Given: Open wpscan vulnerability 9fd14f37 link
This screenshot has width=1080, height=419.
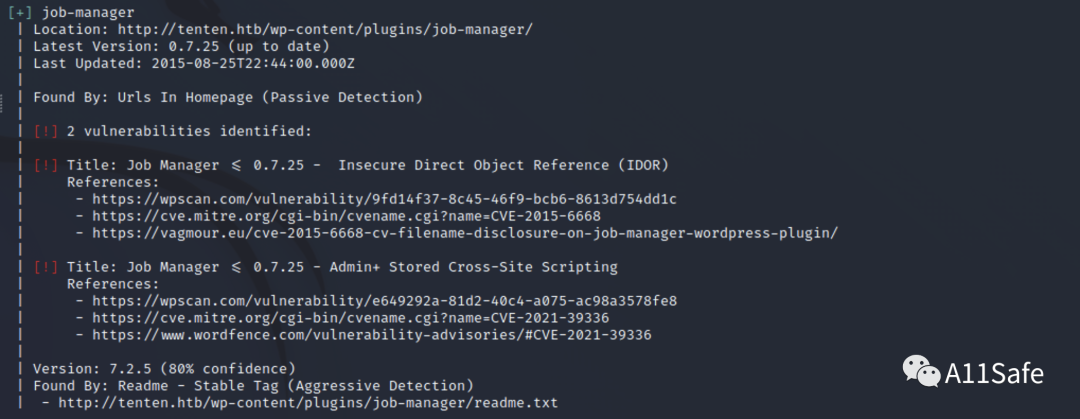Looking at the screenshot, I should (385, 199).
